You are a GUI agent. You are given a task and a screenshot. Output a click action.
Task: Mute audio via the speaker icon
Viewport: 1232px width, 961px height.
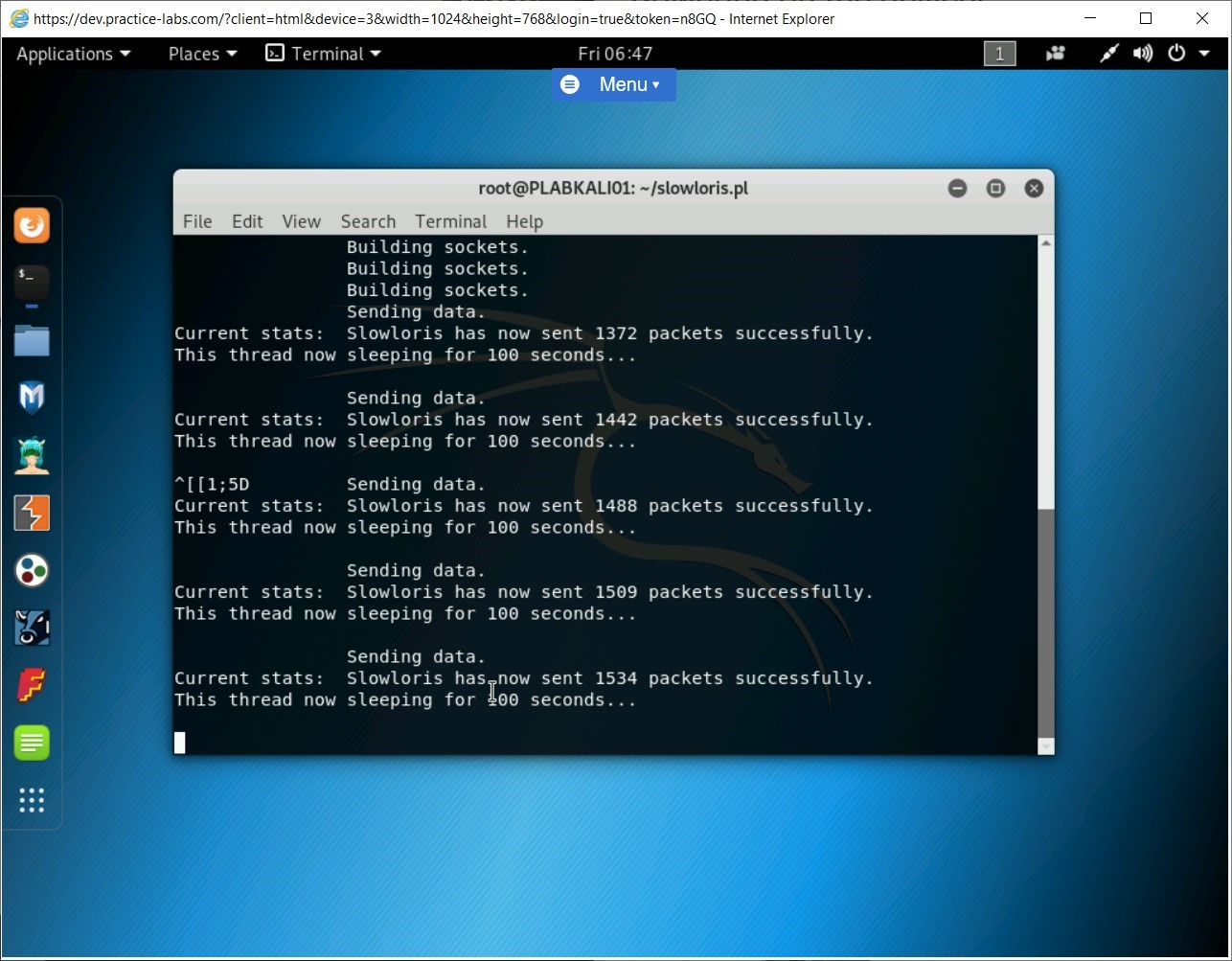tap(1142, 54)
